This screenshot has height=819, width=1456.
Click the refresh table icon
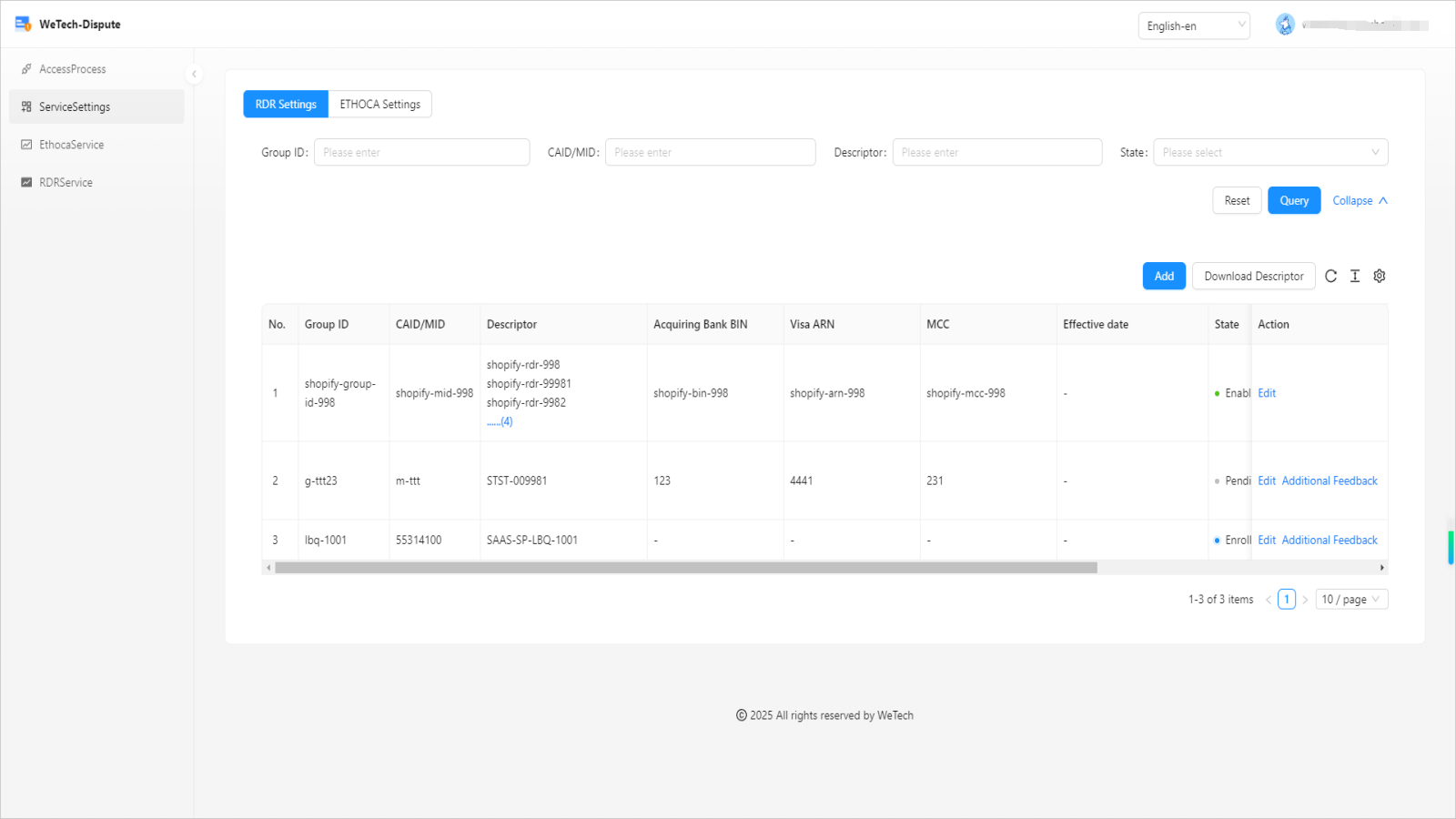(x=1330, y=276)
